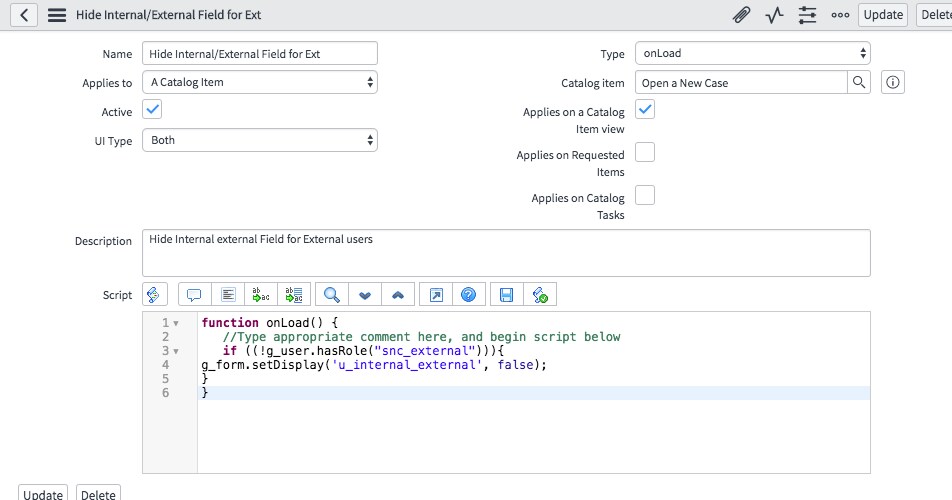The image size is (952, 500).
Task: Toggle syntax editor icon beside Script
Action: [154, 295]
